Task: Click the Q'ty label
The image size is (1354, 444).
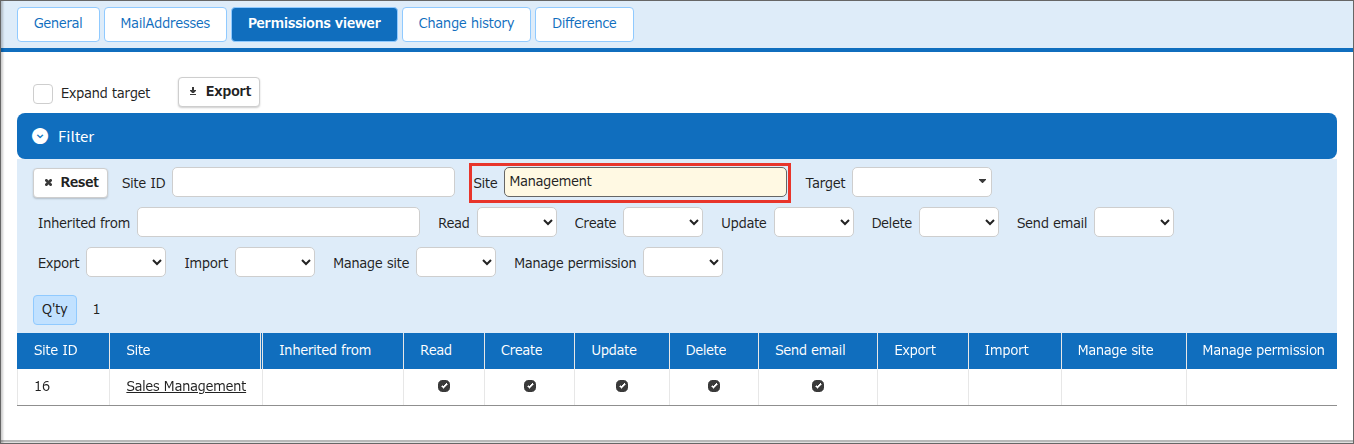Action: point(55,310)
